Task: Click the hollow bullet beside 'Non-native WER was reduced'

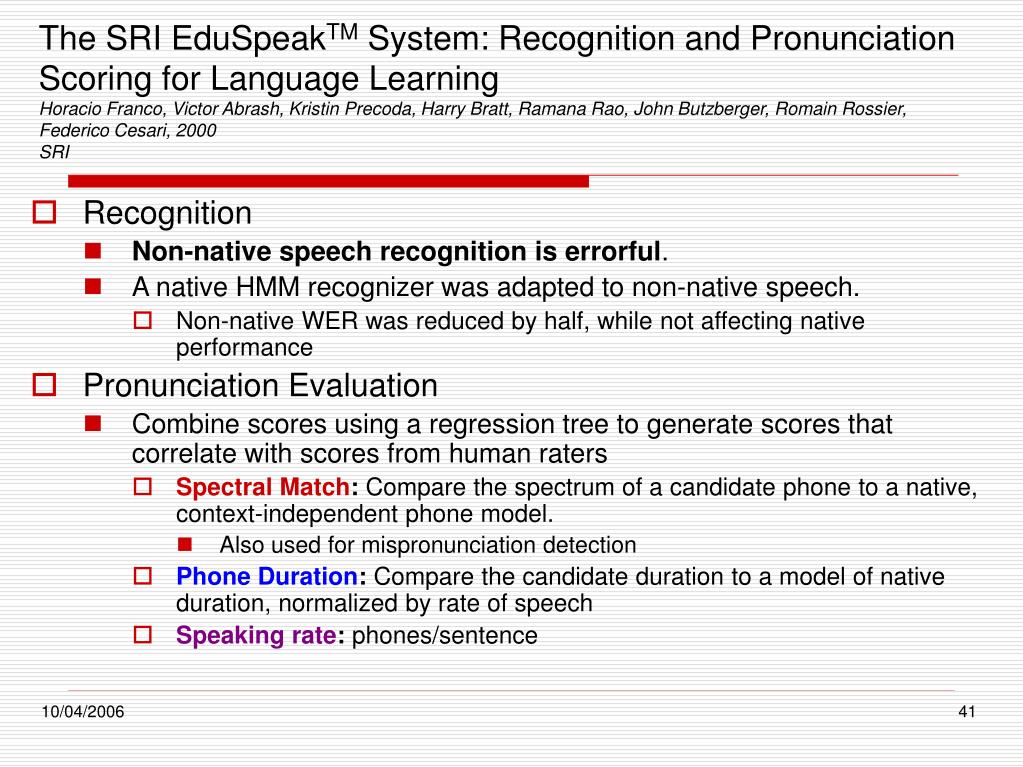Action: (x=143, y=320)
